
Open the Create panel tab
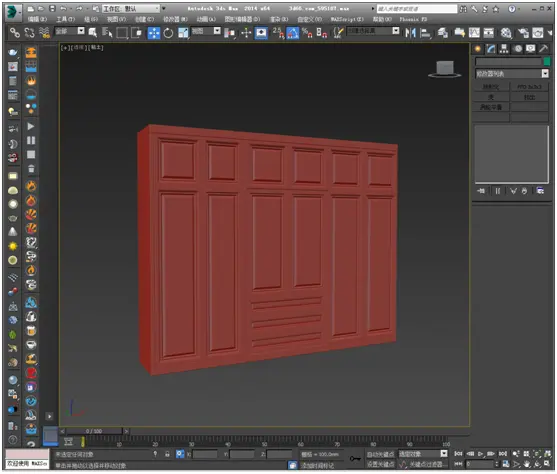tap(478, 49)
